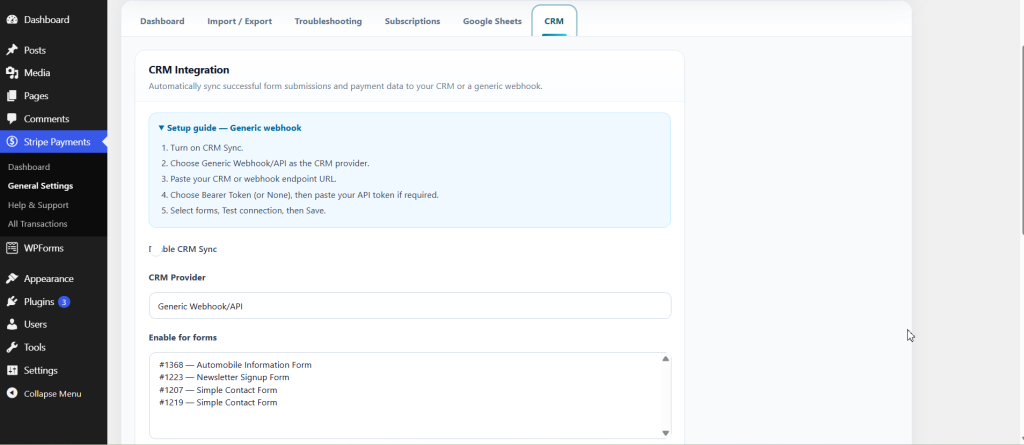Select #1219 — Simple Contact Form
1024x445 pixels.
point(218,403)
